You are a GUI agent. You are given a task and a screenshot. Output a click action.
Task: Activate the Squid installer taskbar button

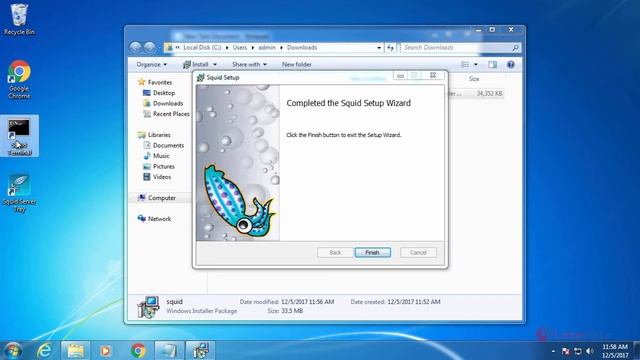coord(200,351)
